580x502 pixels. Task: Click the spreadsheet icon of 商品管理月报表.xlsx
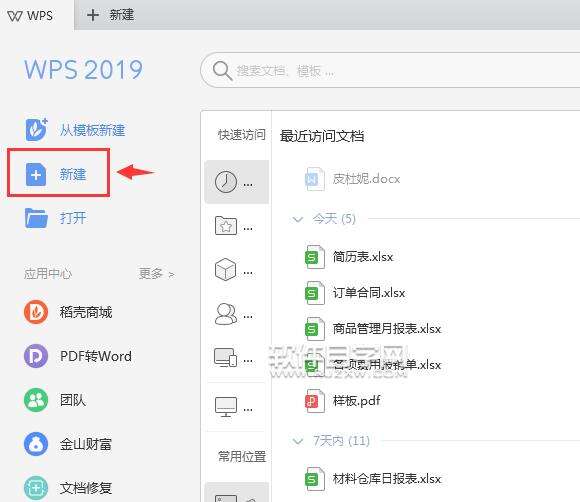pyautogui.click(x=315, y=329)
